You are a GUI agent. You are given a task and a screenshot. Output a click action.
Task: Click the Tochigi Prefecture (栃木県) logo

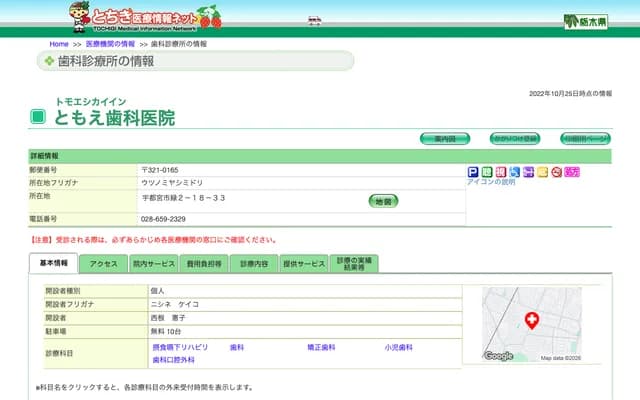(x=586, y=21)
